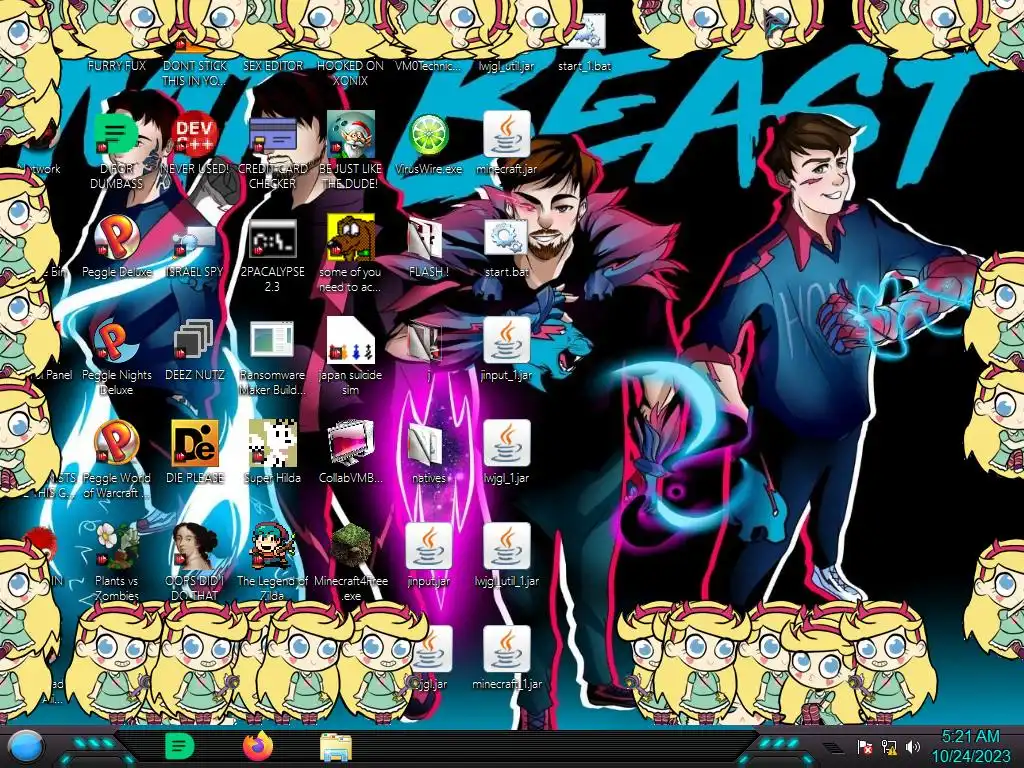Select the OOPS DID I DO THAT portrait icon
The height and width of the screenshot is (768, 1024).
point(195,546)
